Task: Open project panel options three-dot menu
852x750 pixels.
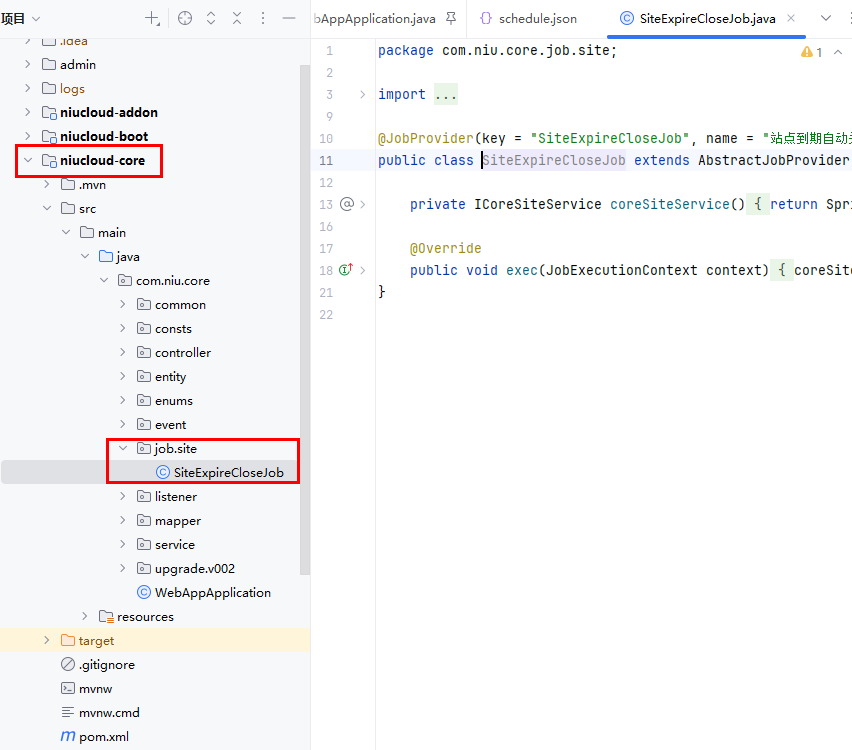Action: coord(263,18)
